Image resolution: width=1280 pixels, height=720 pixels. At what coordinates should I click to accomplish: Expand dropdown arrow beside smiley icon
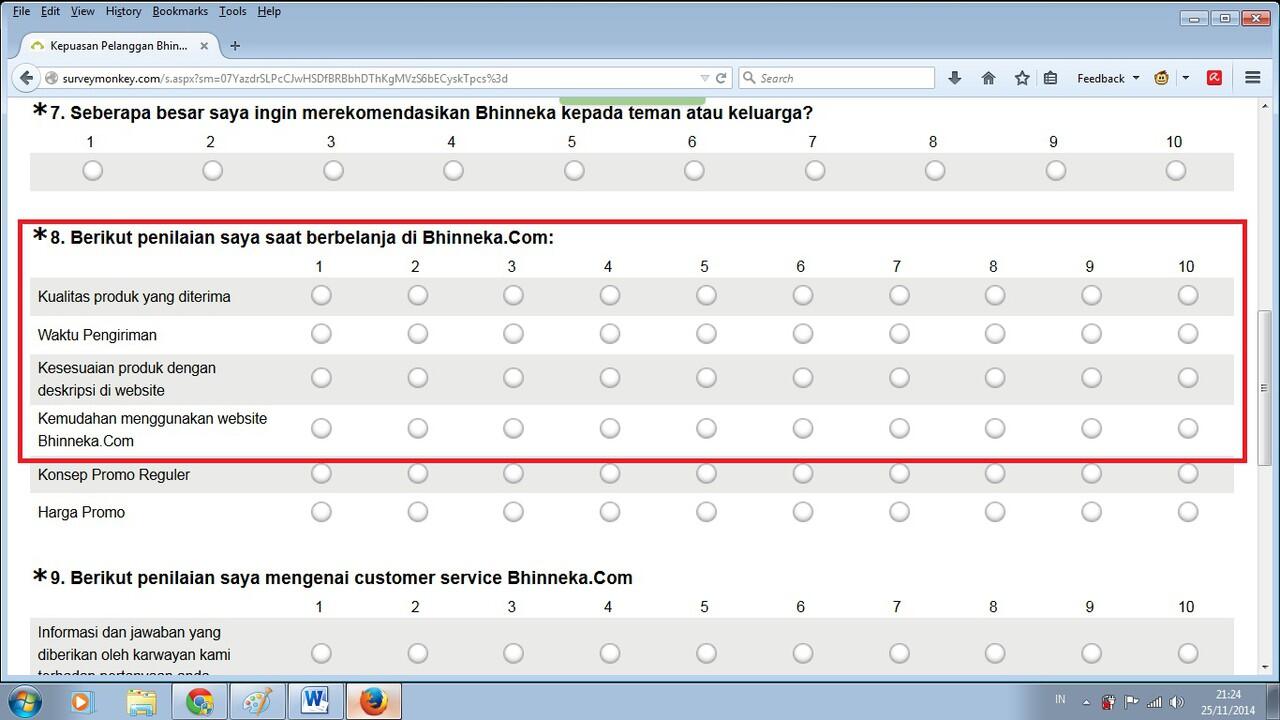coord(1185,78)
